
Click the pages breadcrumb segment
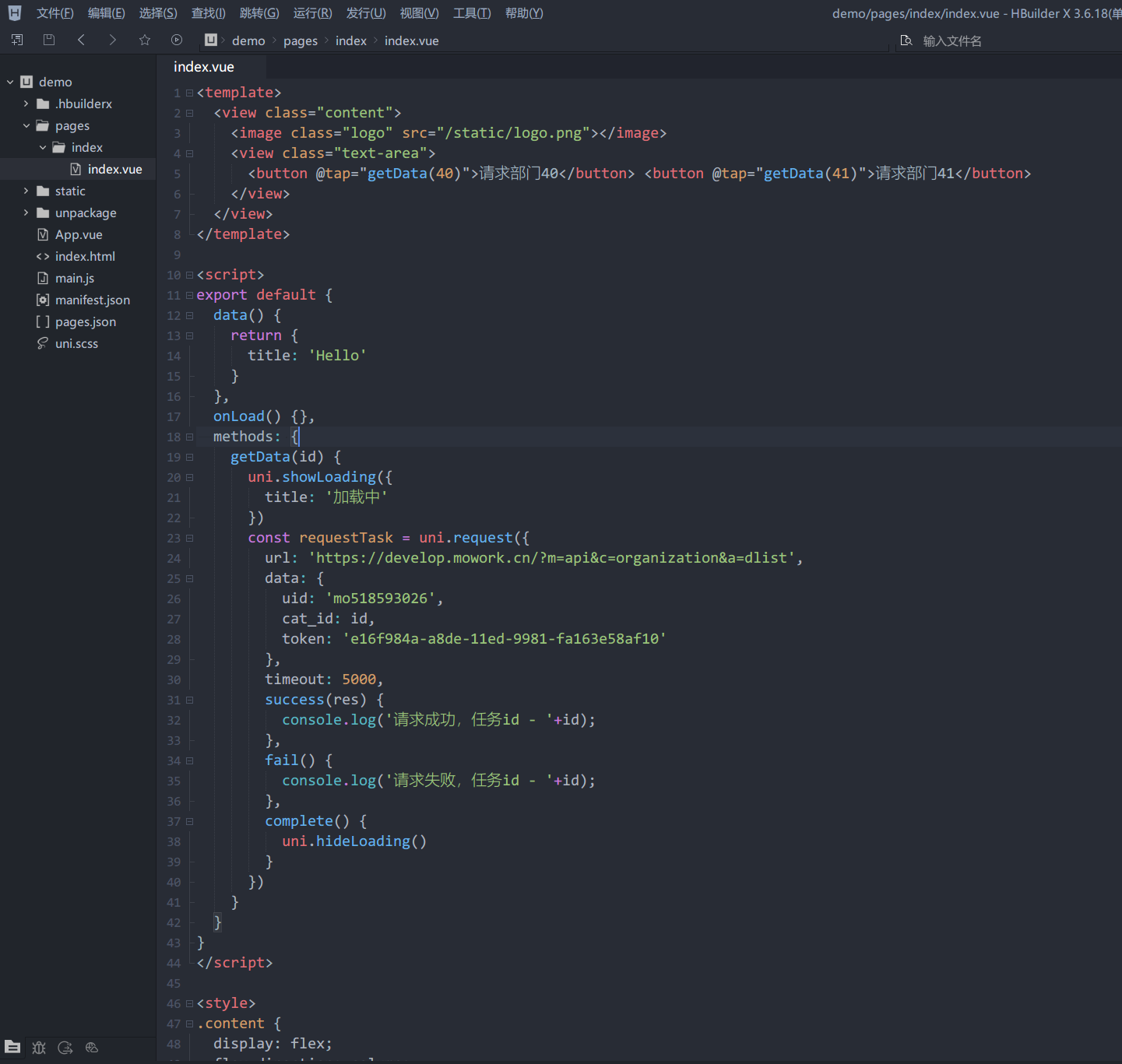tap(301, 40)
